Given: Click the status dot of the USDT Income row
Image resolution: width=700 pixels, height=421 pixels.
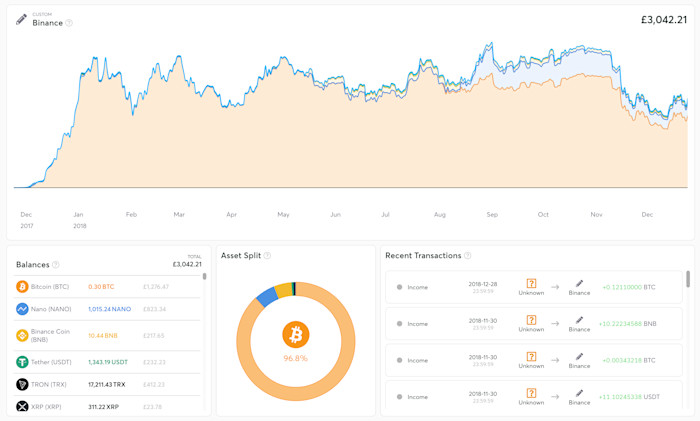Looking at the screenshot, I should (399, 397).
